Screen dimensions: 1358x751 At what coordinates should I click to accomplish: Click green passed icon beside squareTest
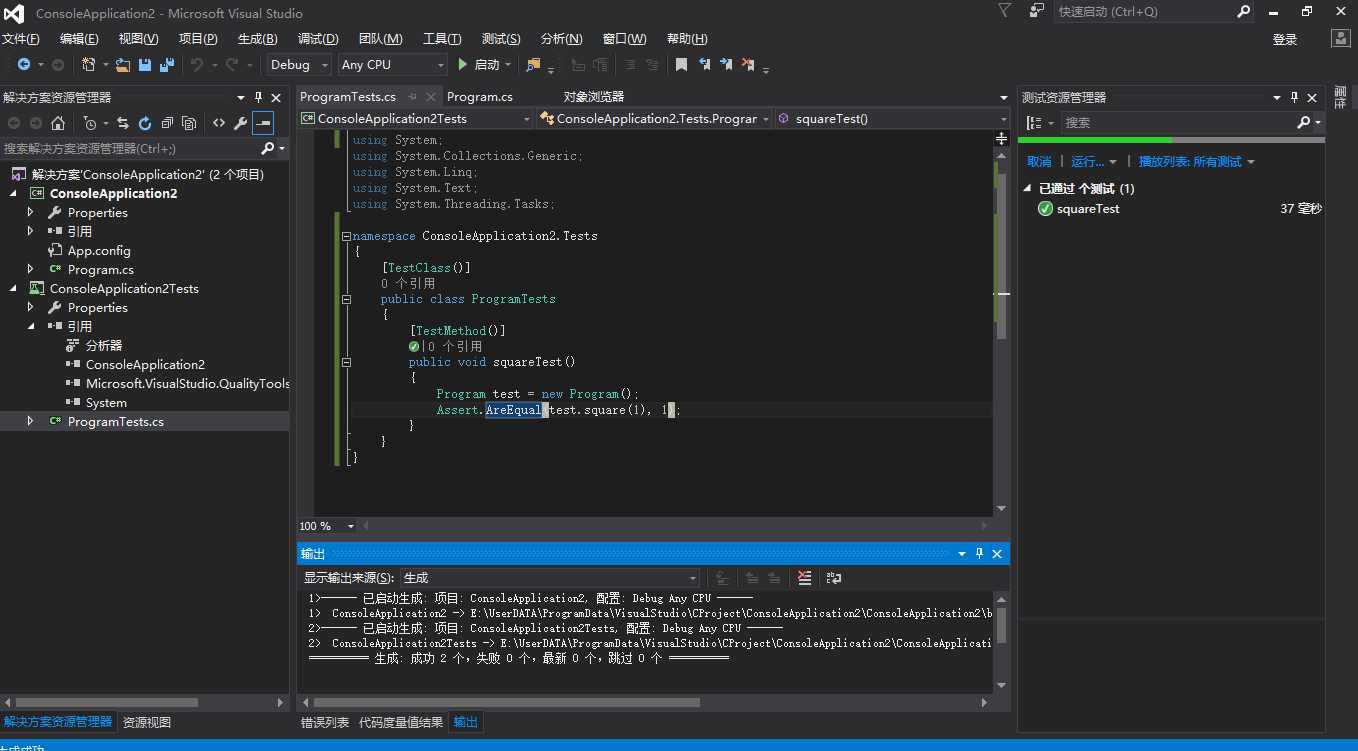click(1045, 209)
